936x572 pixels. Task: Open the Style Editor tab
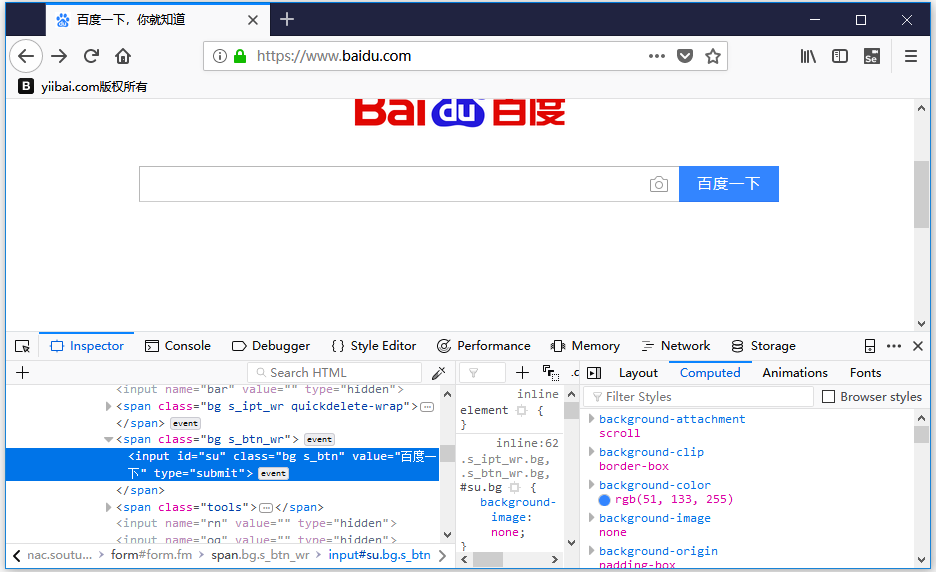click(x=374, y=346)
